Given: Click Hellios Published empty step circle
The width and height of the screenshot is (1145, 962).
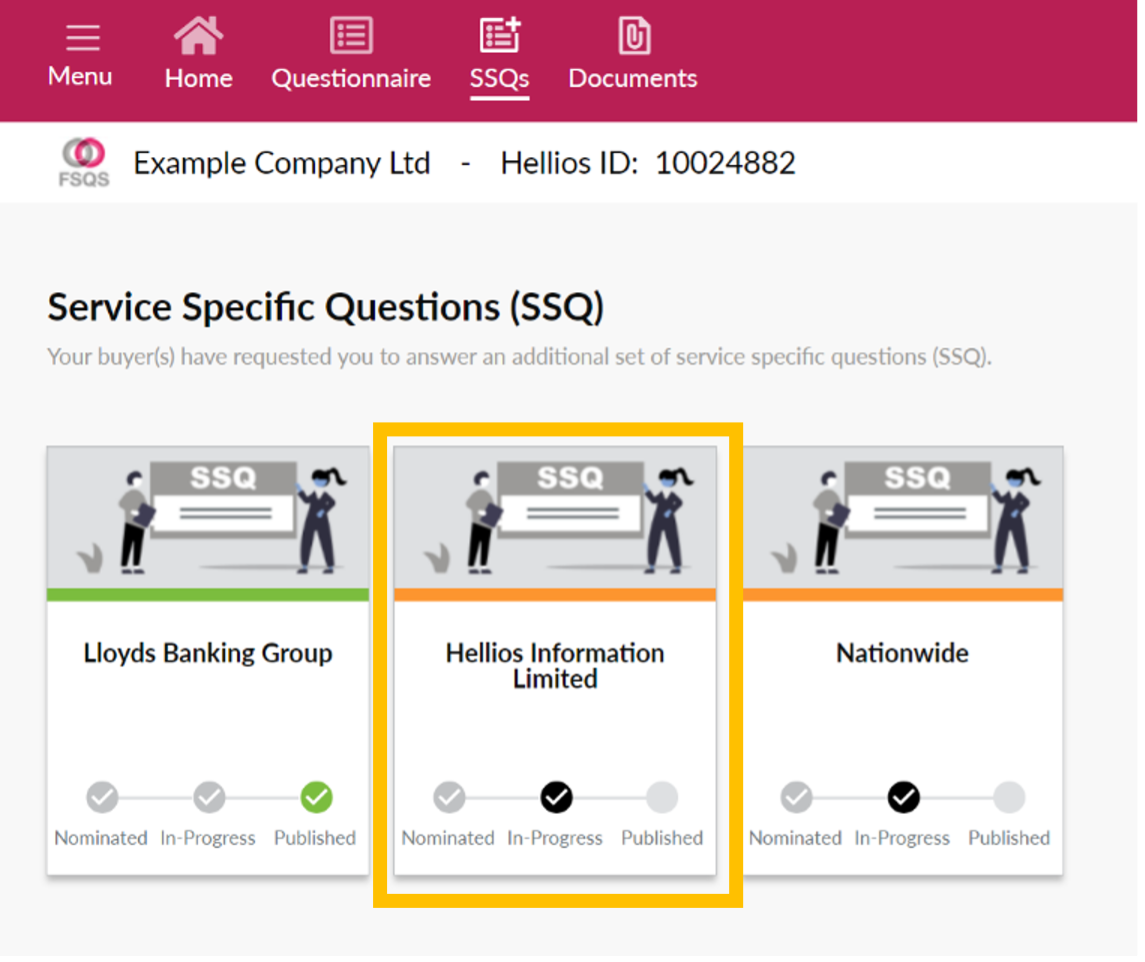Looking at the screenshot, I should click(x=662, y=797).
